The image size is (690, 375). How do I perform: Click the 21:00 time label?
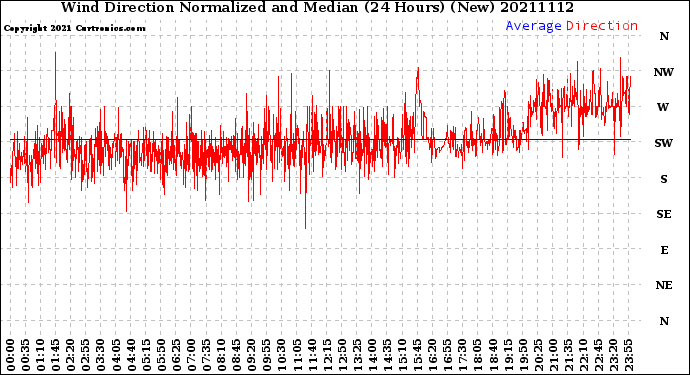tap(553, 355)
